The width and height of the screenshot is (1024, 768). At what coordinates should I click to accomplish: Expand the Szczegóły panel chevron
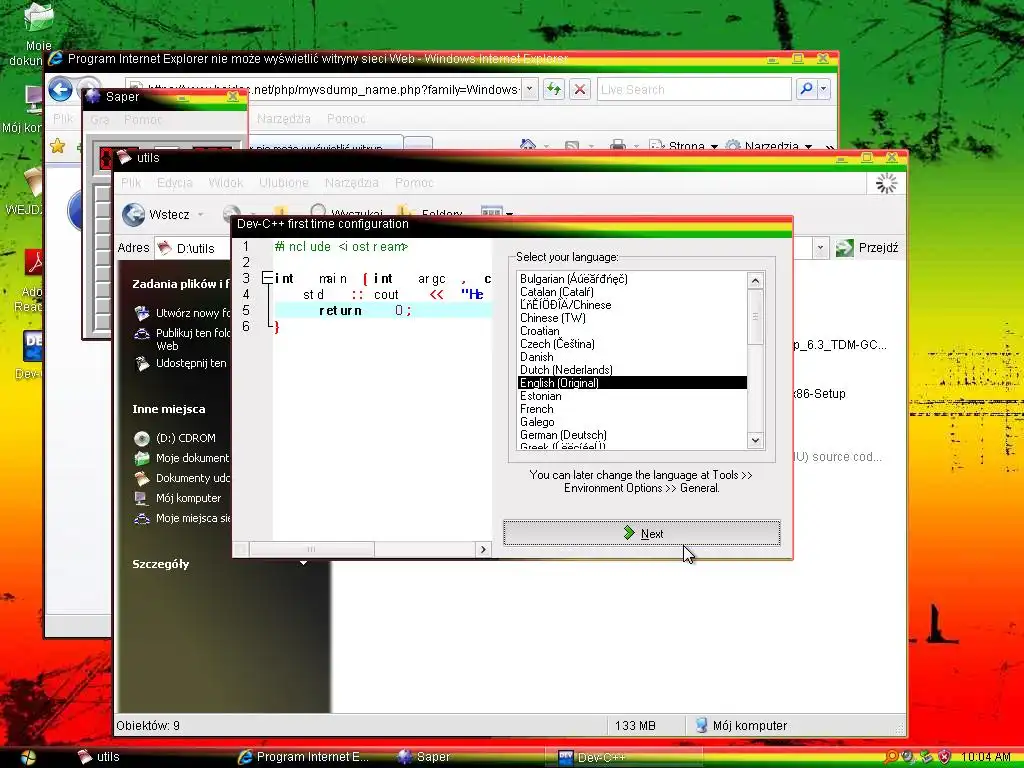coord(303,564)
